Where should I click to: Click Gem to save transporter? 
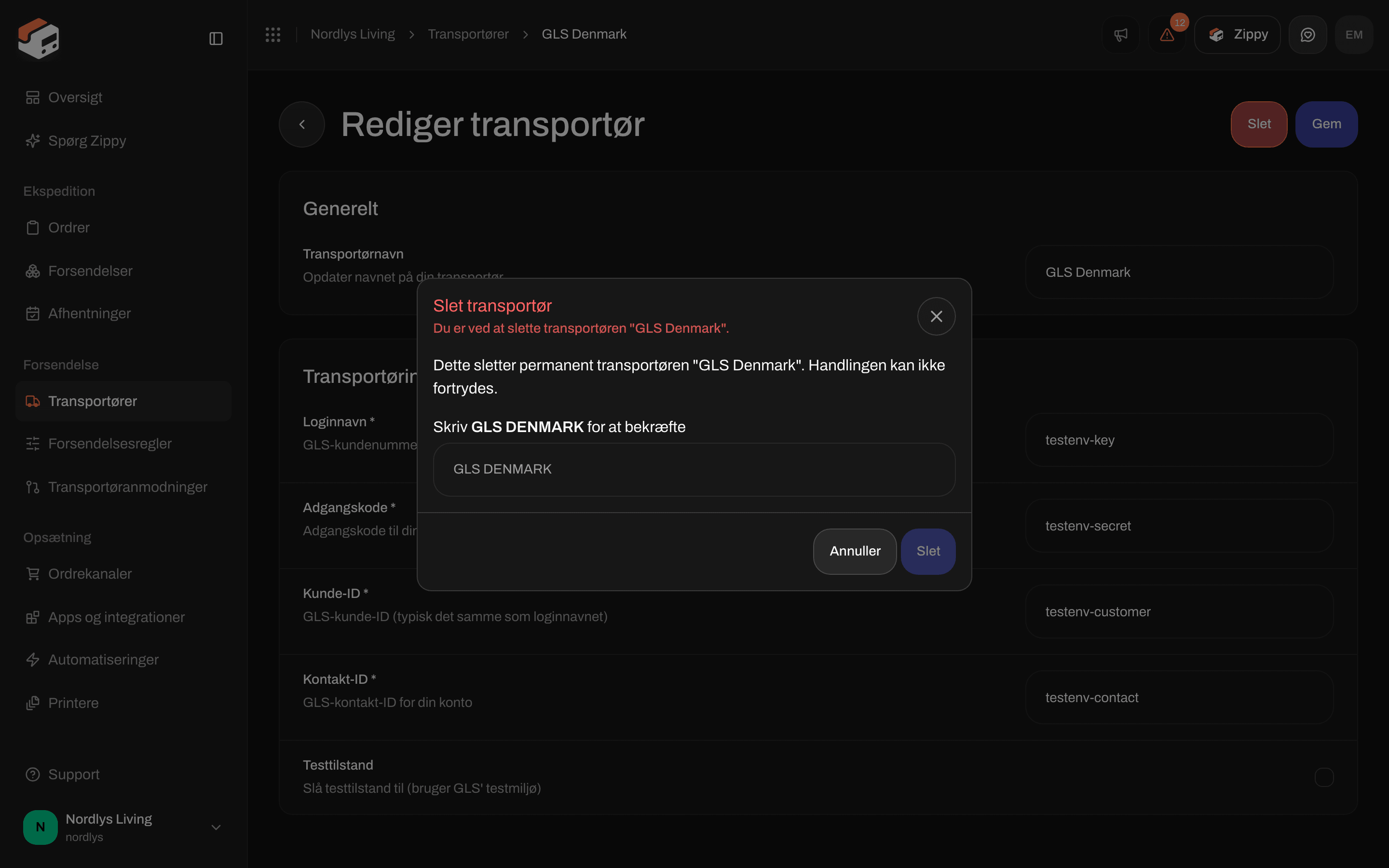[1326, 124]
